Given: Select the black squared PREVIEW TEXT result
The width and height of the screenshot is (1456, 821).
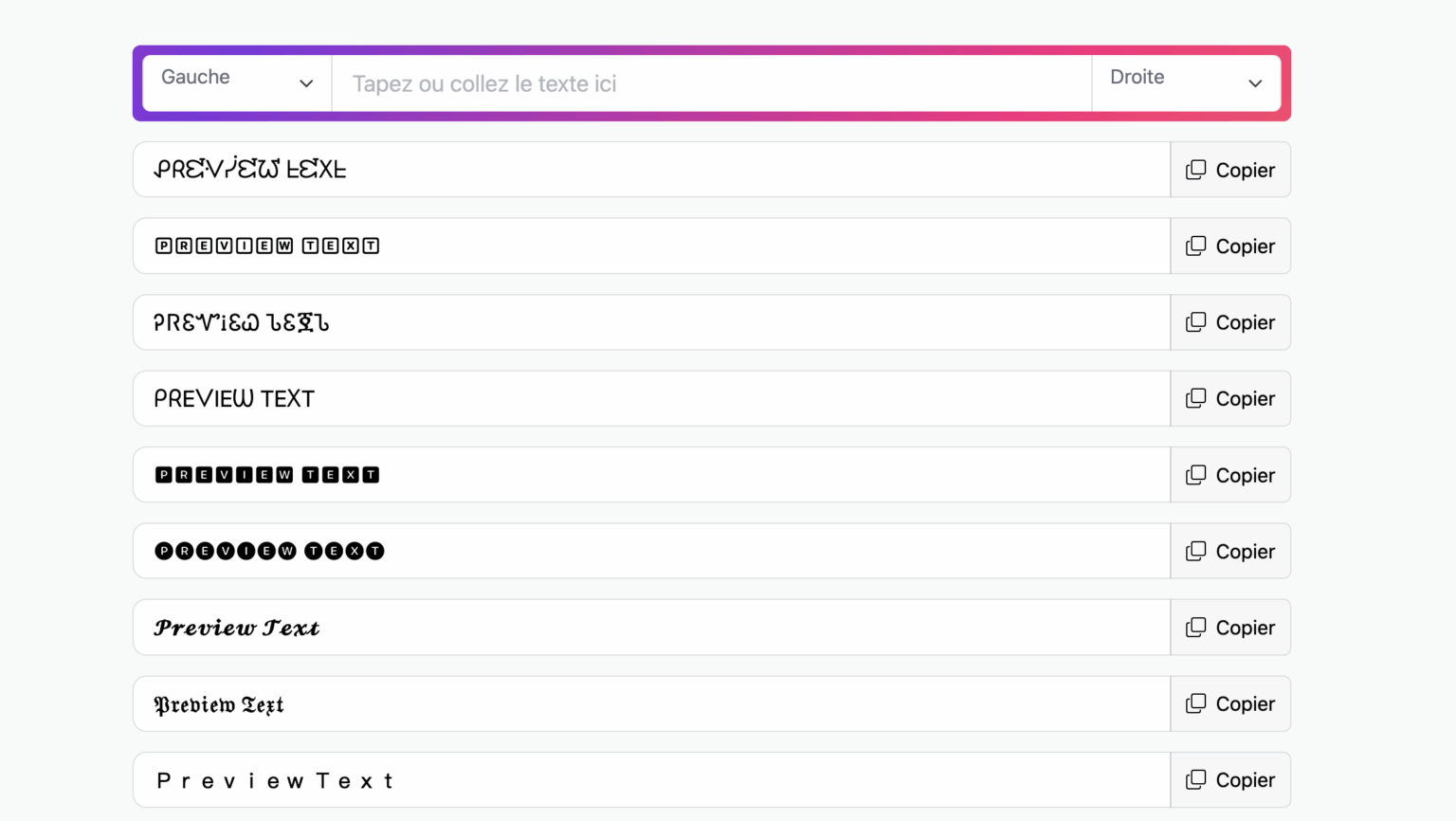Looking at the screenshot, I should point(267,475).
